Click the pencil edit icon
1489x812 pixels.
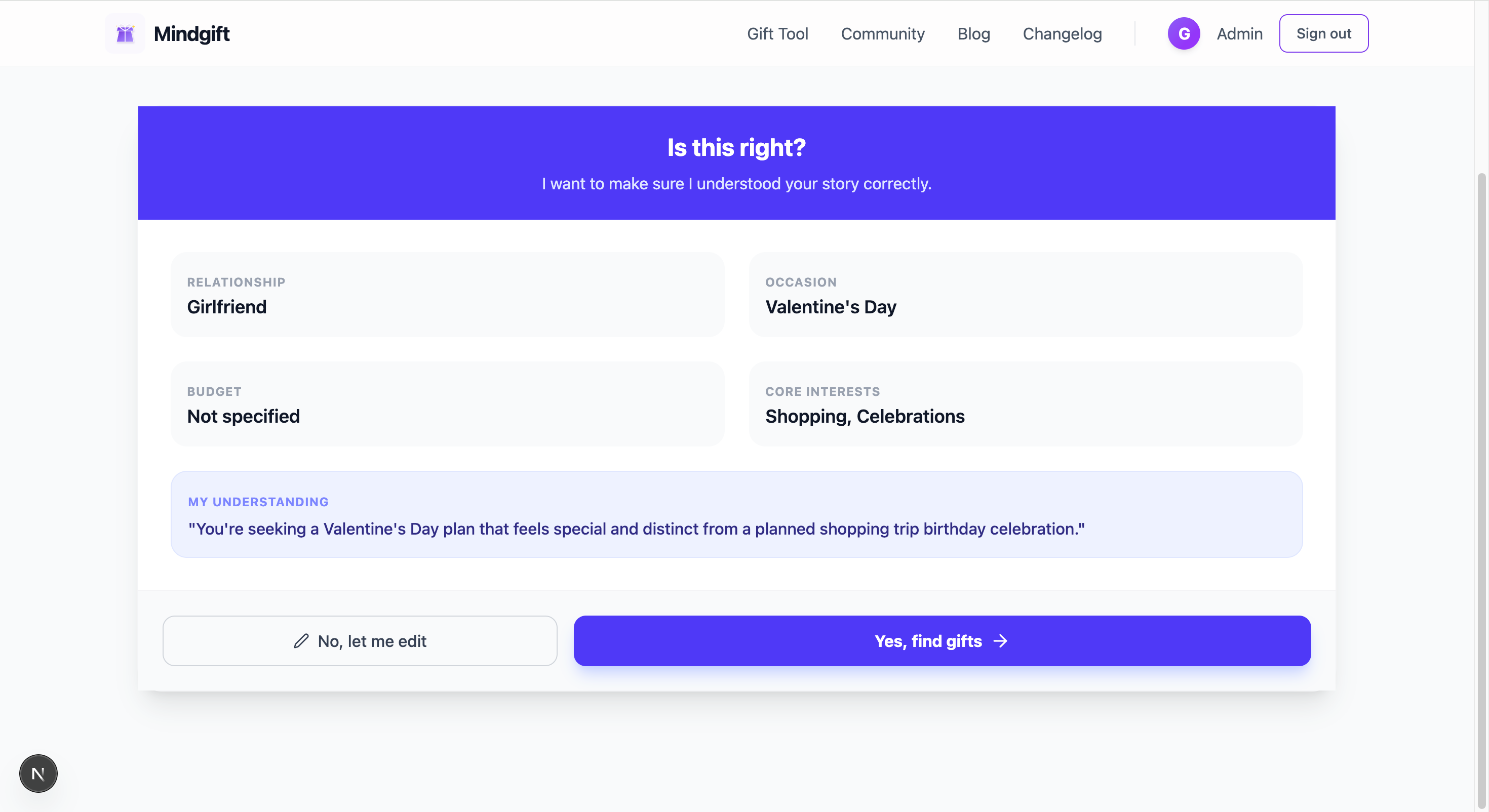tap(301, 641)
